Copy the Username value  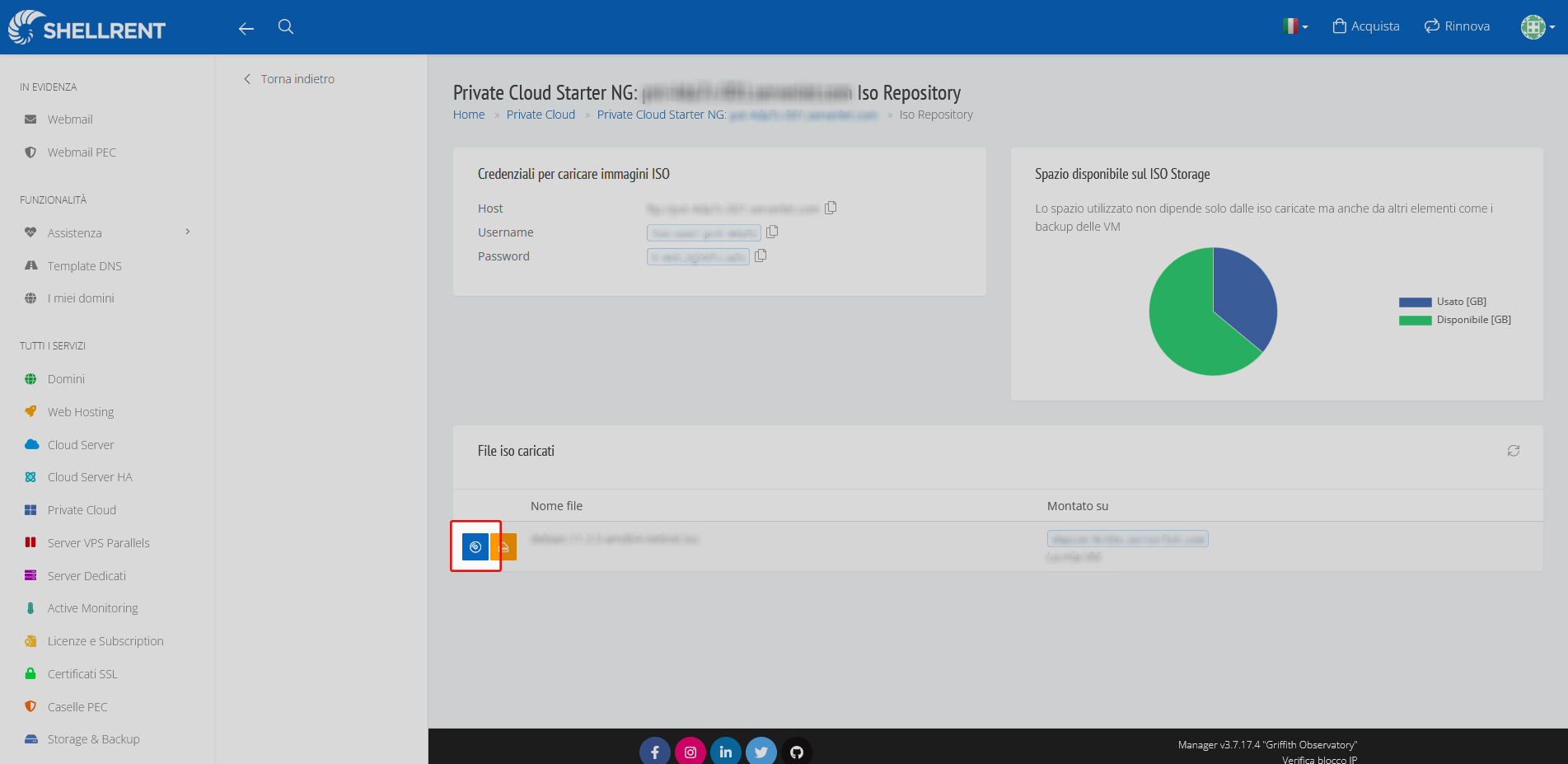tap(772, 232)
